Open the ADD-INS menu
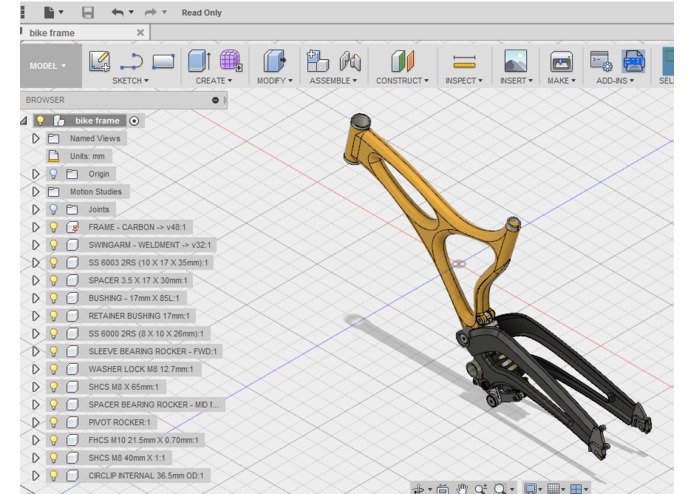Viewport: 695px width, 494px height. 615,81
